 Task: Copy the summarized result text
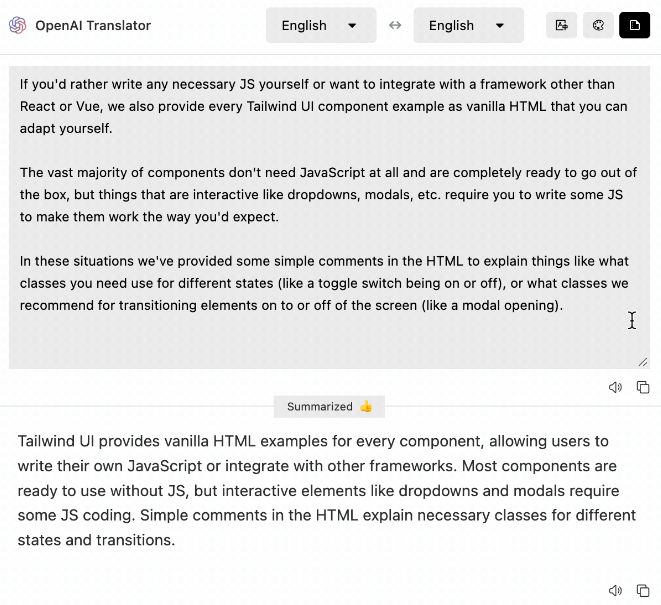[643, 591]
